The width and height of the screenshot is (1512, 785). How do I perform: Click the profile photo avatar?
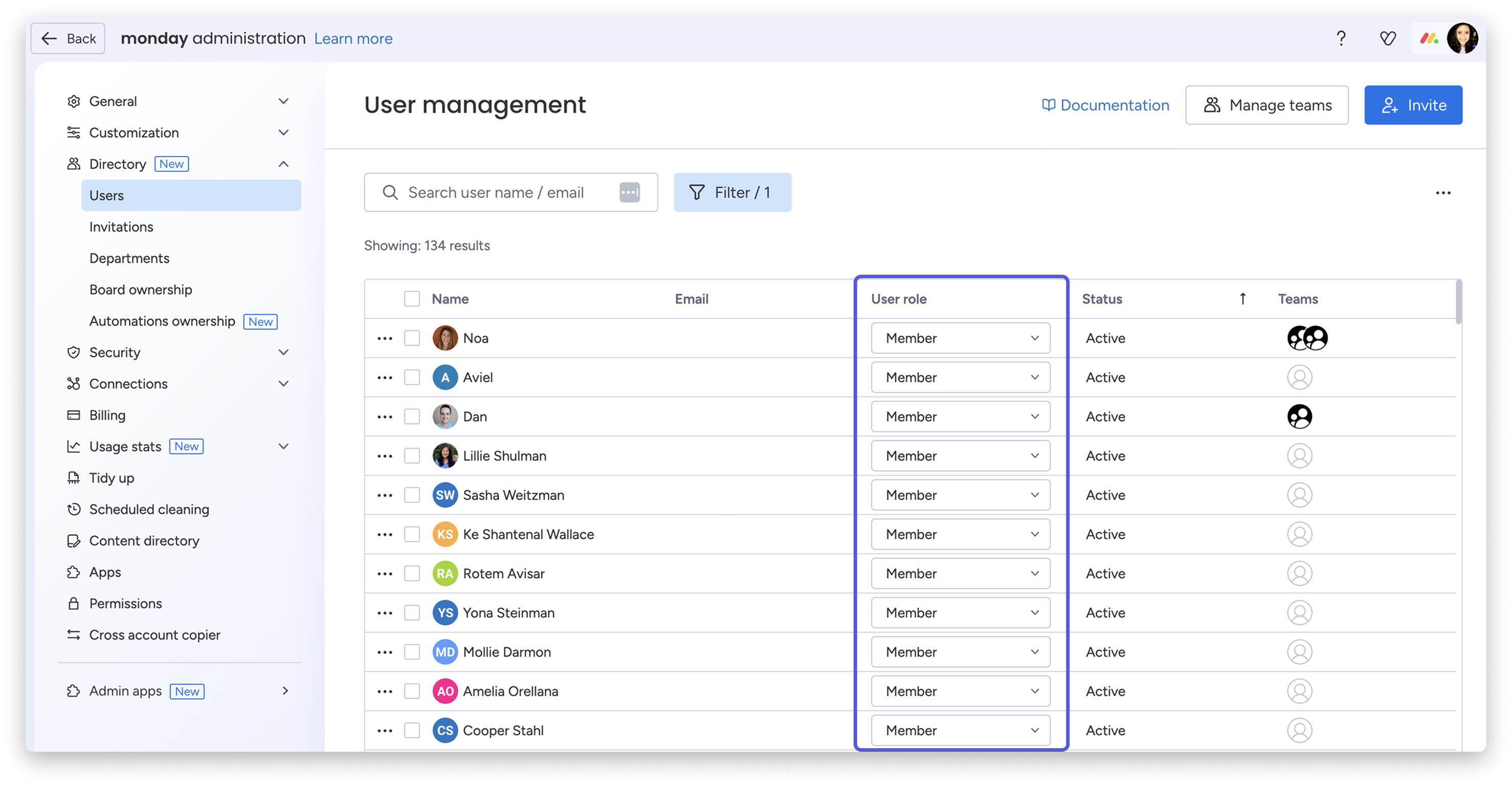click(x=1462, y=39)
